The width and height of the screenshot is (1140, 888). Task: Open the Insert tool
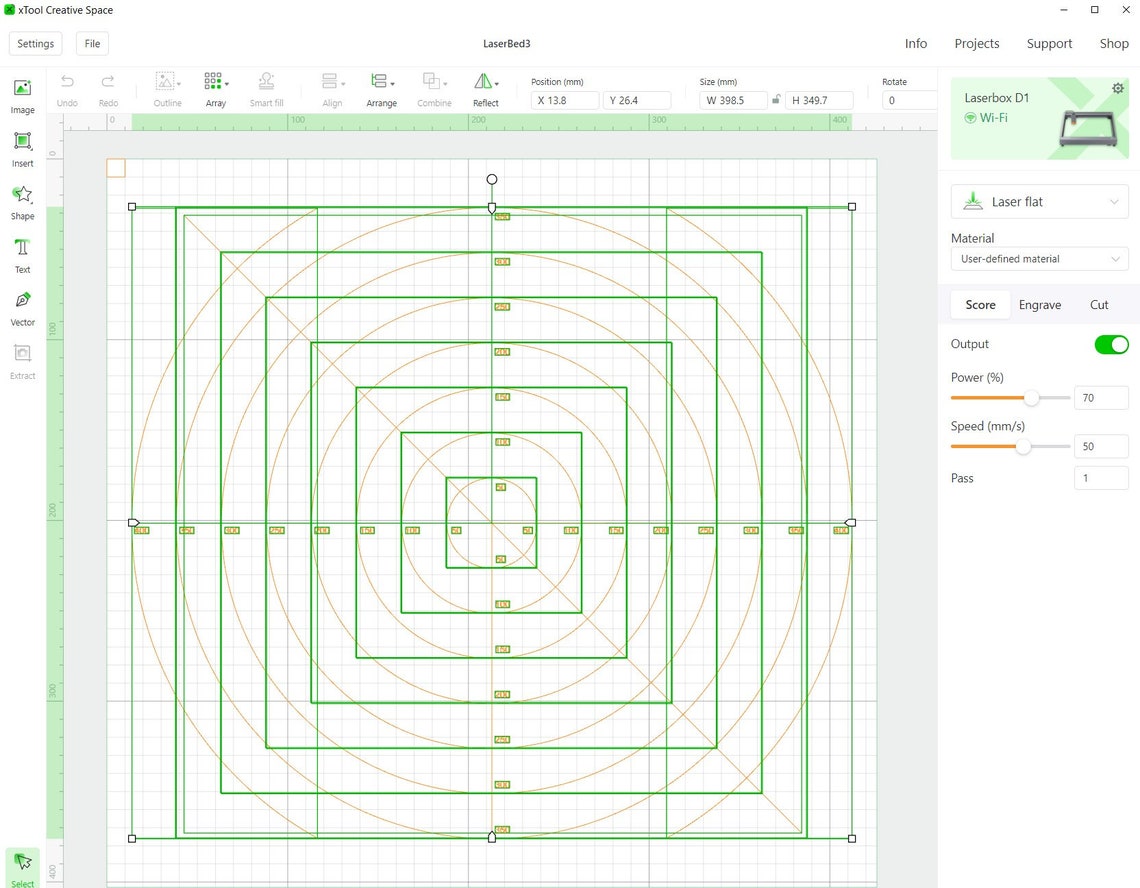[22, 150]
